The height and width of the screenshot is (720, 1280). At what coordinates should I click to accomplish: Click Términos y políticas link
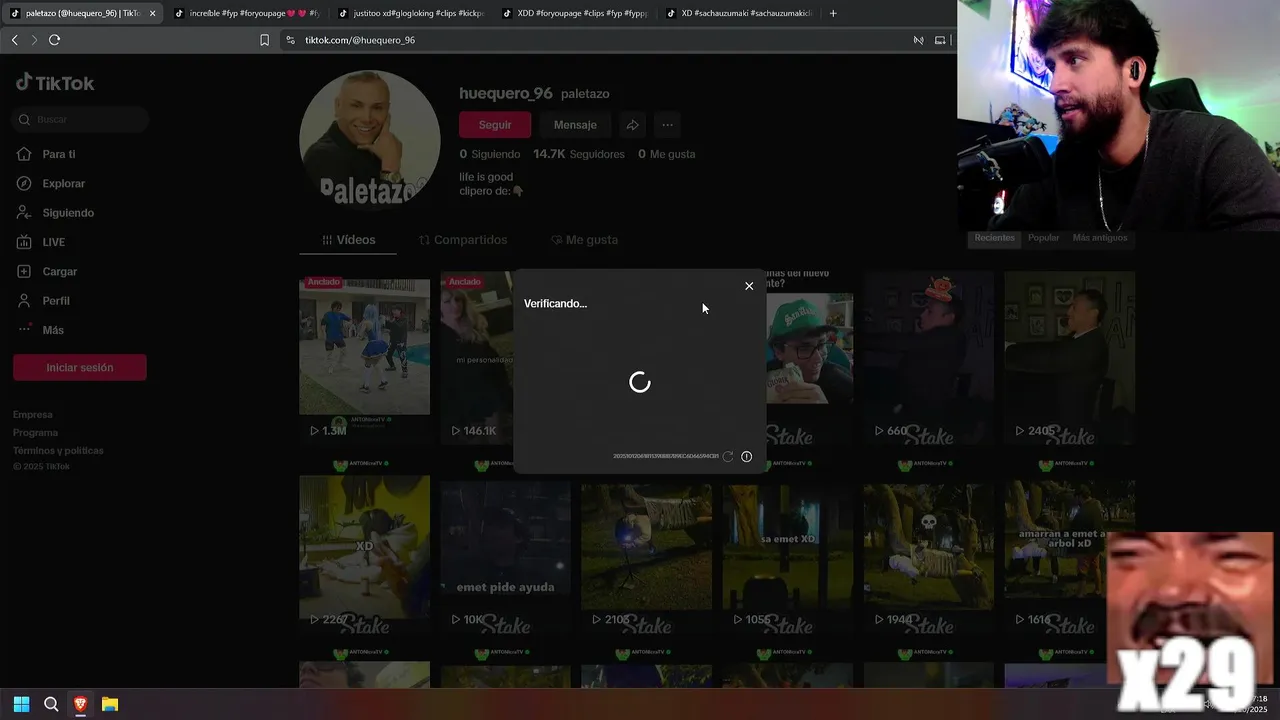pos(58,451)
